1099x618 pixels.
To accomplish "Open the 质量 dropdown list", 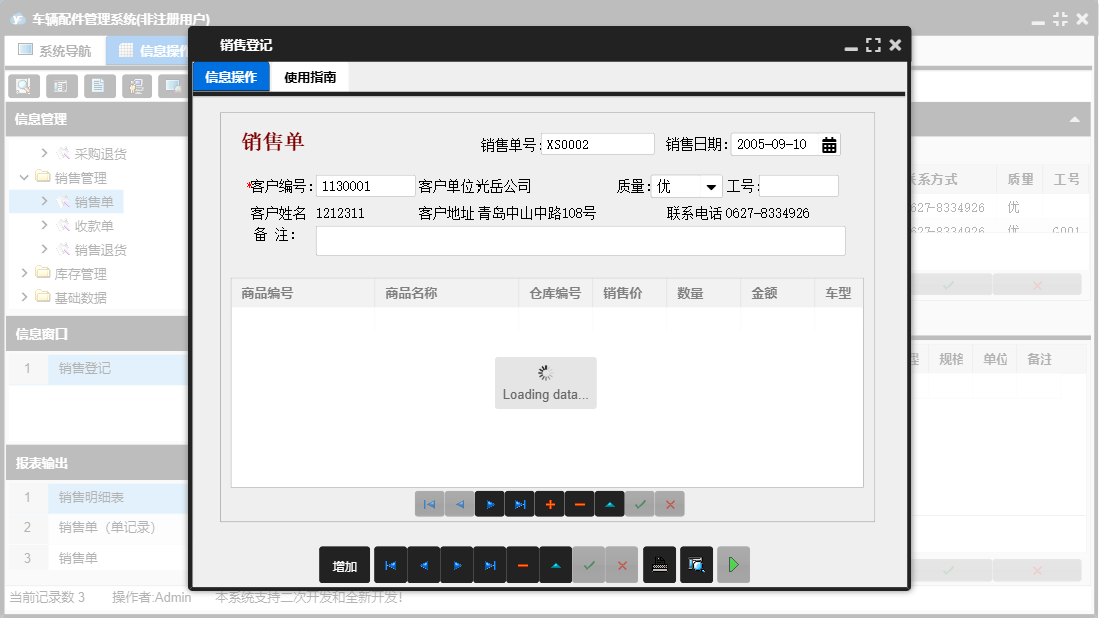I will click(711, 187).
